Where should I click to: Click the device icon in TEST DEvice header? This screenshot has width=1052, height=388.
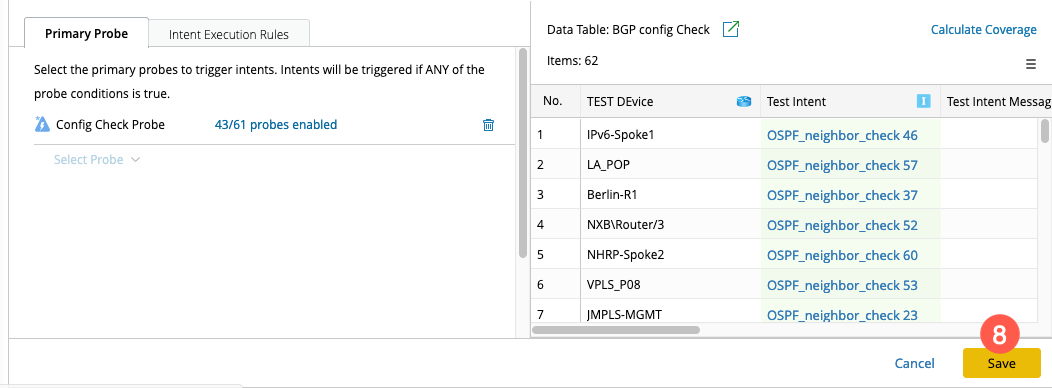[743, 102]
